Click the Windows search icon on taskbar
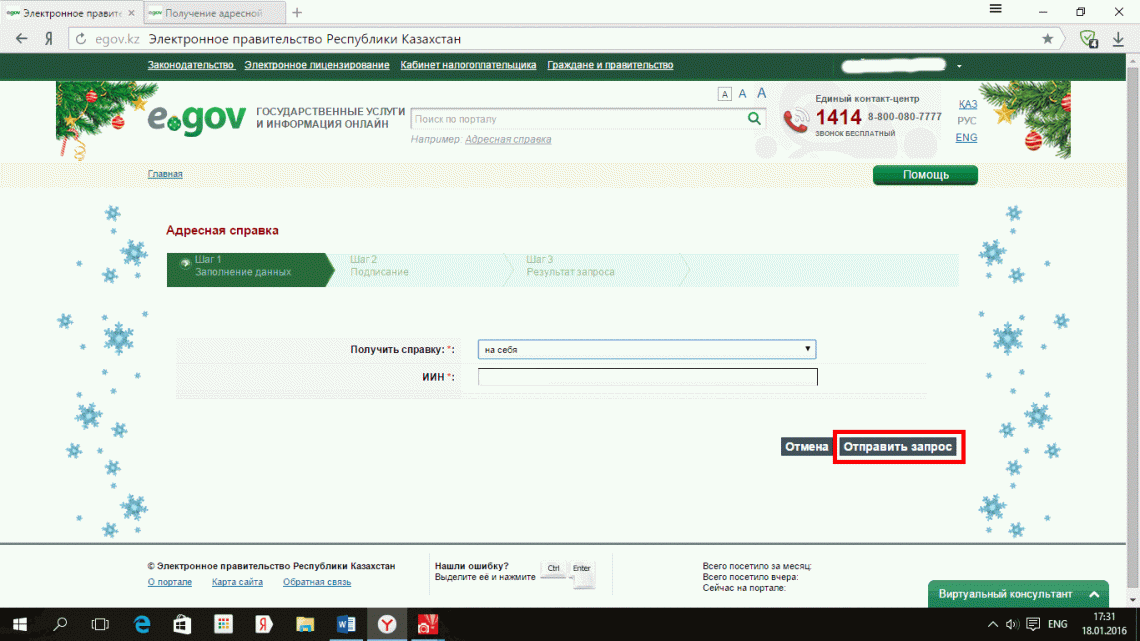Image resolution: width=1140 pixels, height=641 pixels. pyautogui.click(x=59, y=624)
